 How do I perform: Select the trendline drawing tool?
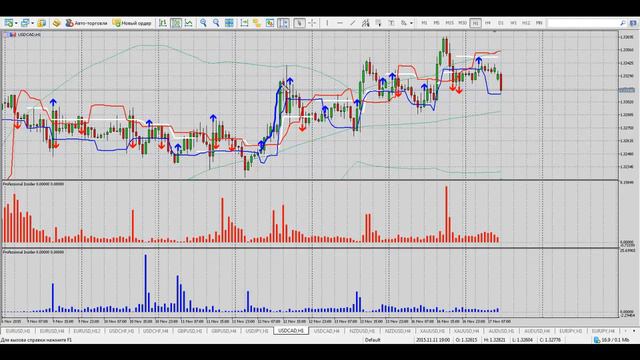353,23
